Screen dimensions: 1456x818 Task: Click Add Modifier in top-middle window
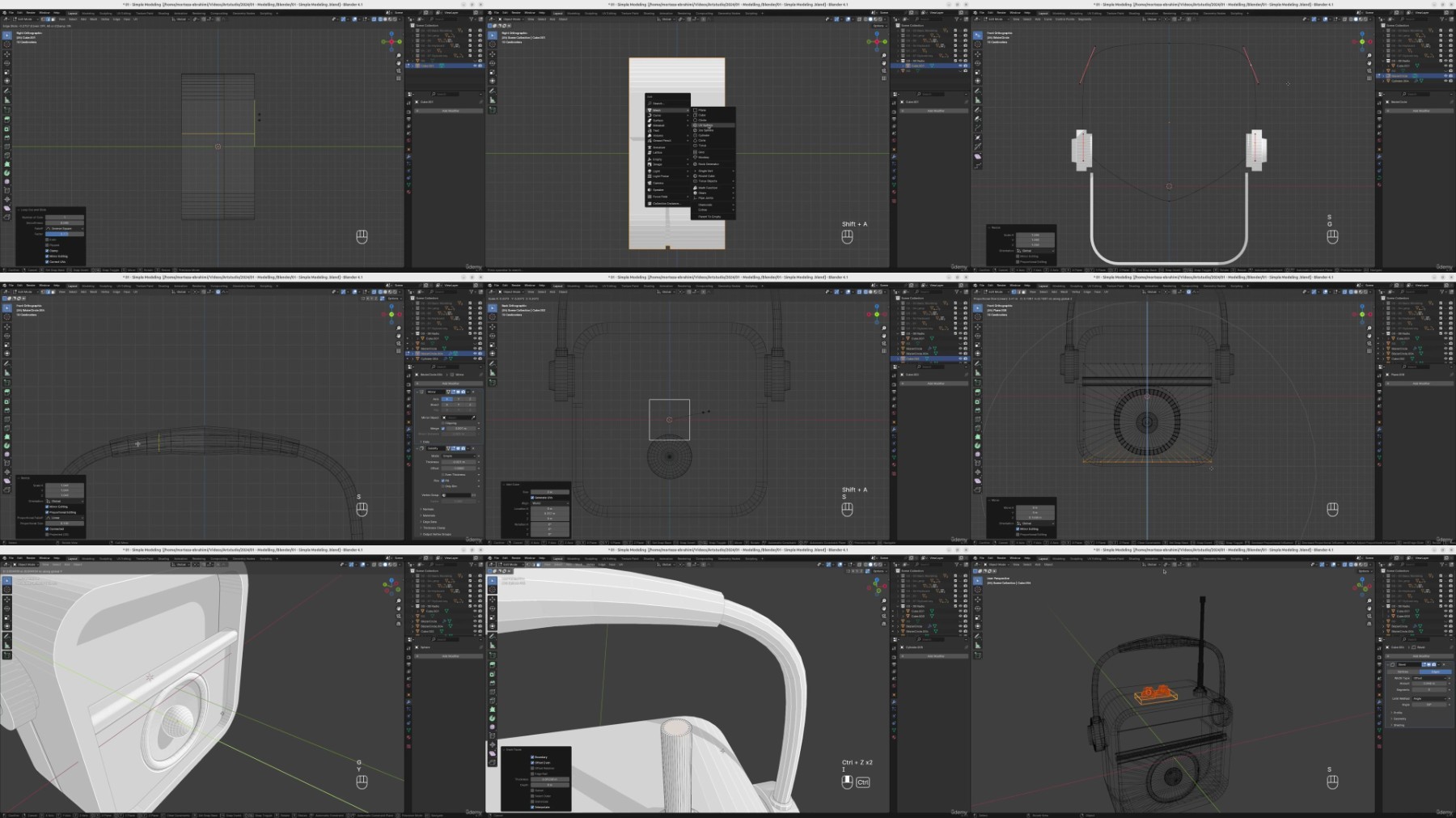coord(933,111)
